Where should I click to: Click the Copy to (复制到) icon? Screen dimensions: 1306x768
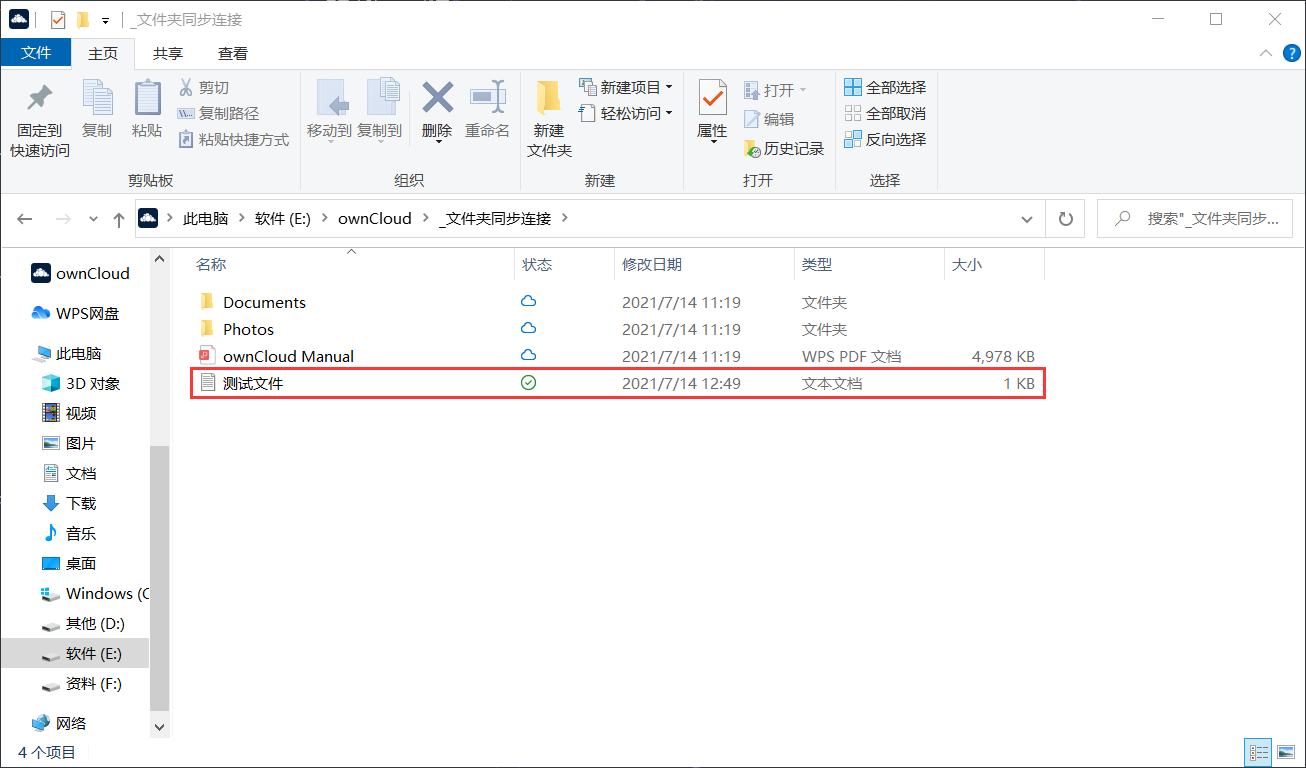[x=381, y=98]
